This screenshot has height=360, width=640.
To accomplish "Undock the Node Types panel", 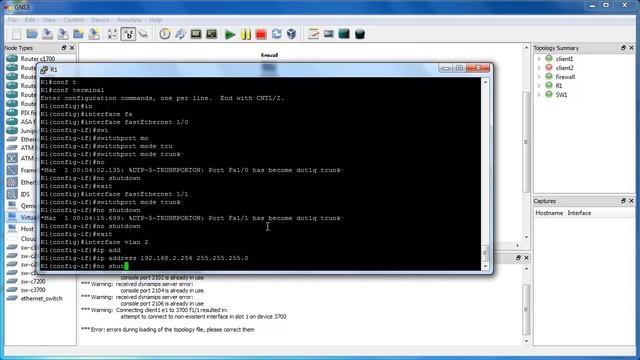I will point(64,48).
